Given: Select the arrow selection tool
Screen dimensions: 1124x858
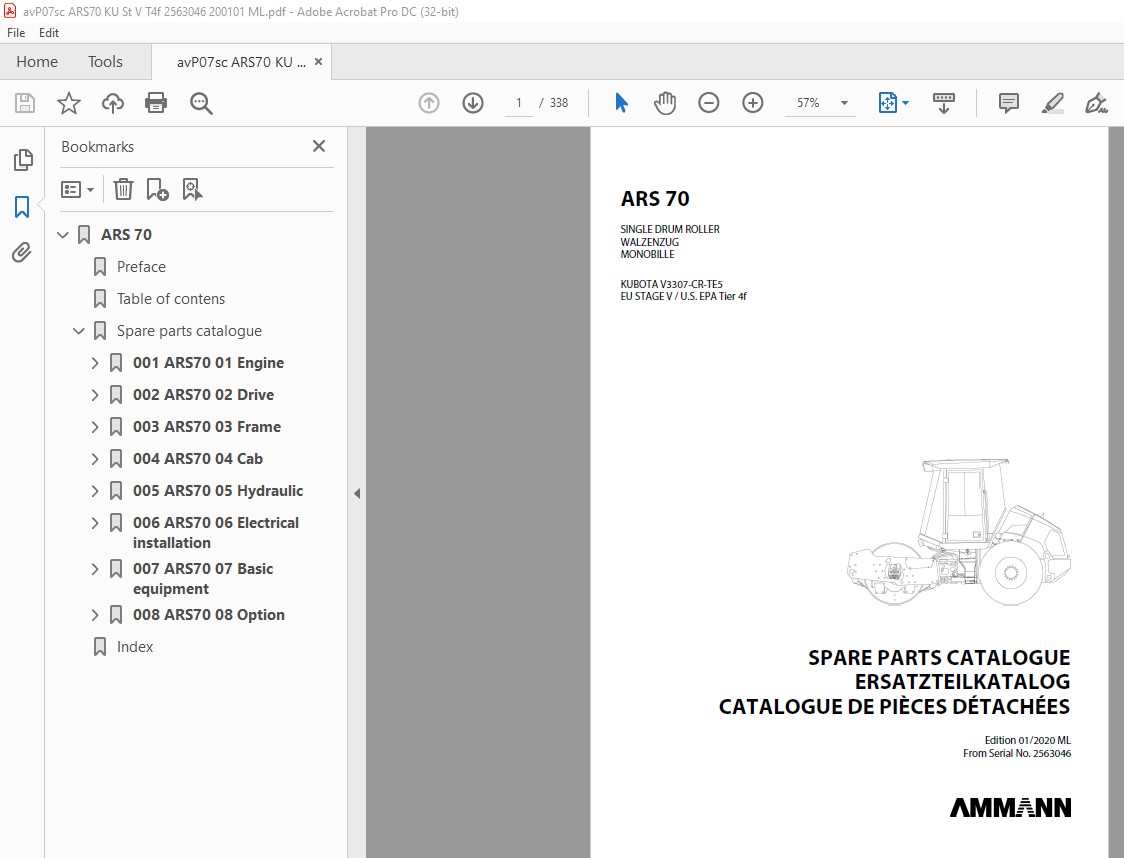Looking at the screenshot, I should pos(621,103).
